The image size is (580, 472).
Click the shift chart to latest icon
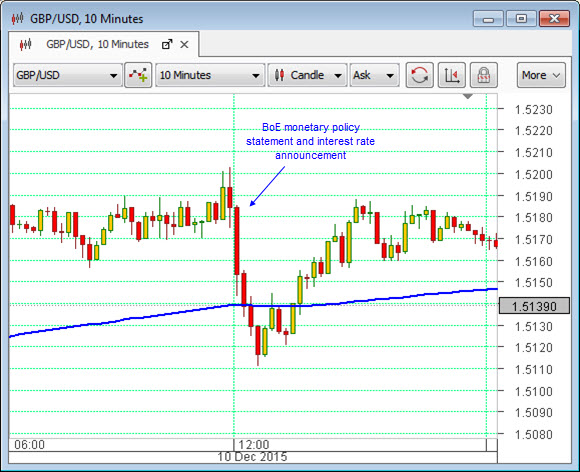coord(452,75)
